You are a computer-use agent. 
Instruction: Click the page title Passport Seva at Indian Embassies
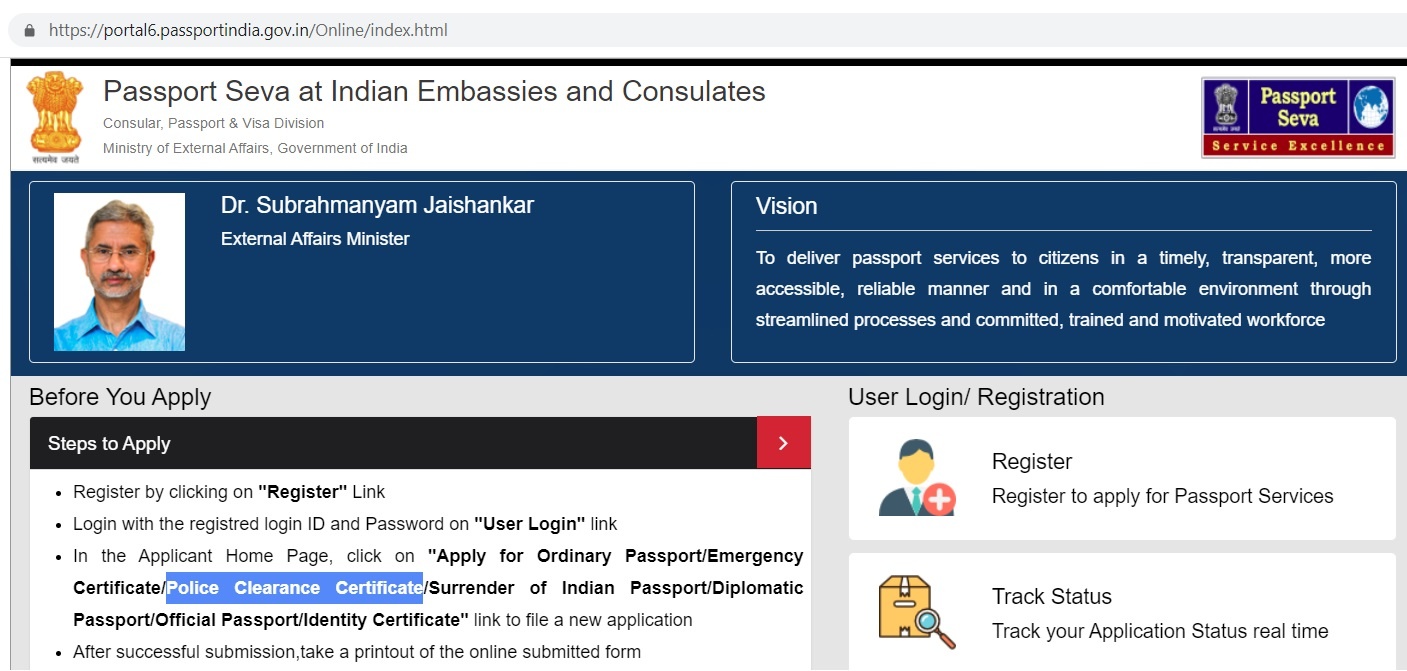pos(434,91)
